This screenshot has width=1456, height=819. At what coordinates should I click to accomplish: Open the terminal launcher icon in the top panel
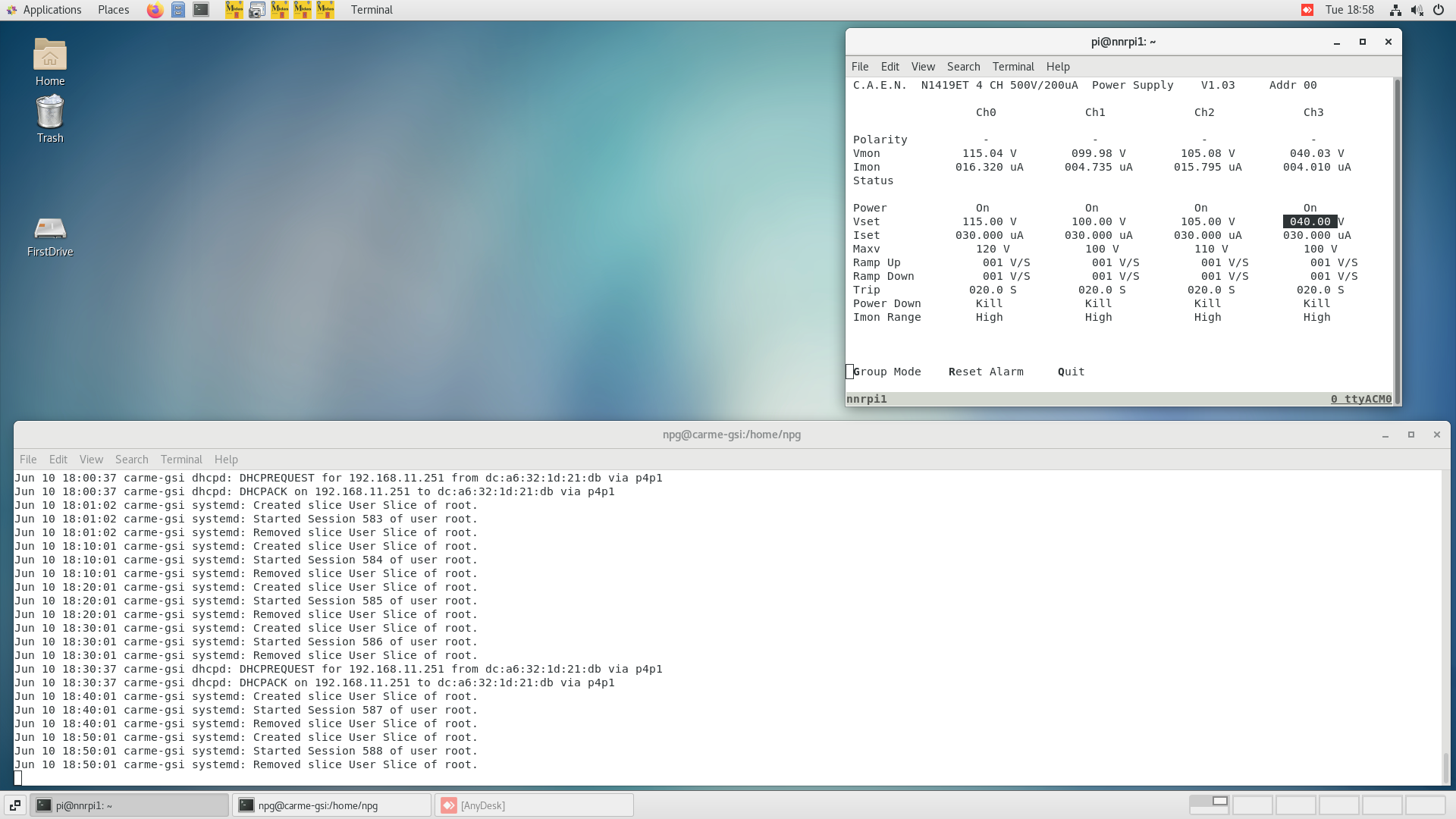pos(200,10)
